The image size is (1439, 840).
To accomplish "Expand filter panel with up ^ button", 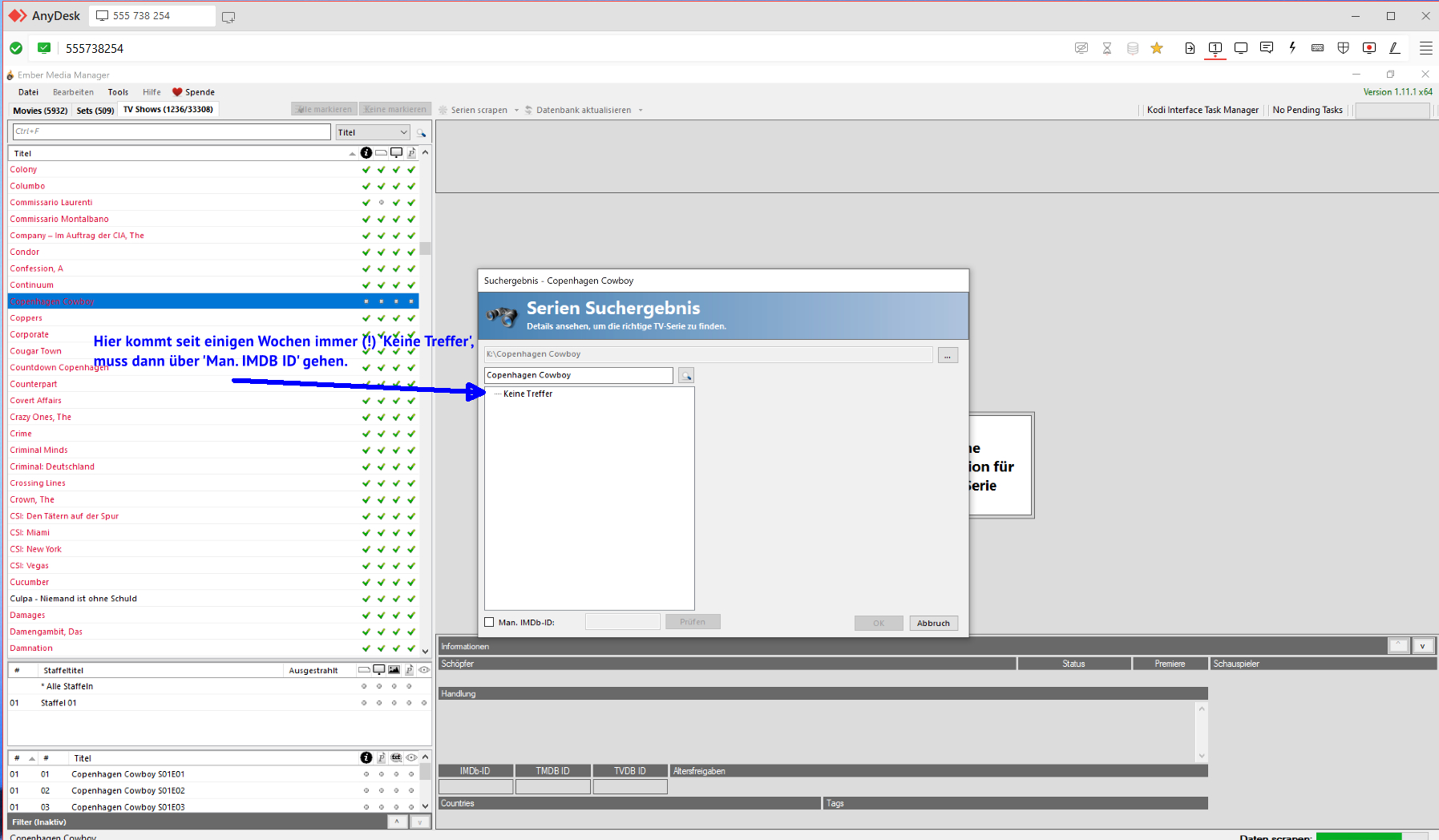I will click(398, 822).
